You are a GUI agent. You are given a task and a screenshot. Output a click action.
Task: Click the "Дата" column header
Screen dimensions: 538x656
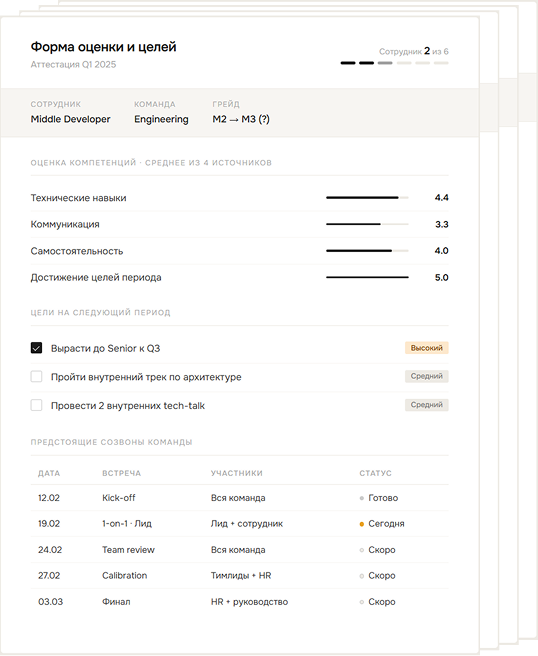pyautogui.click(x=49, y=473)
